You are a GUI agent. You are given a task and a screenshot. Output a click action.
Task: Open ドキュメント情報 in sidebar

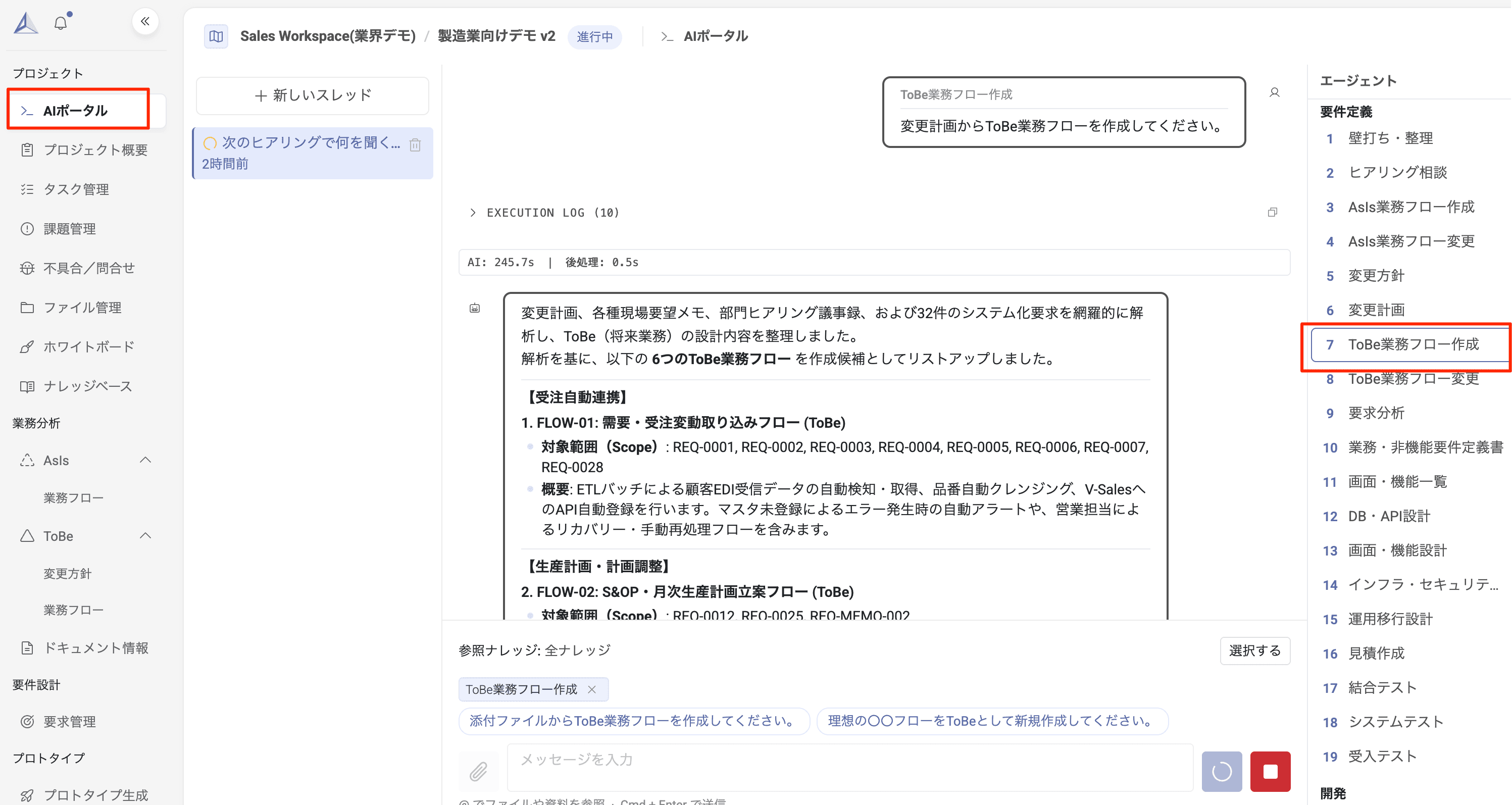coord(85,647)
